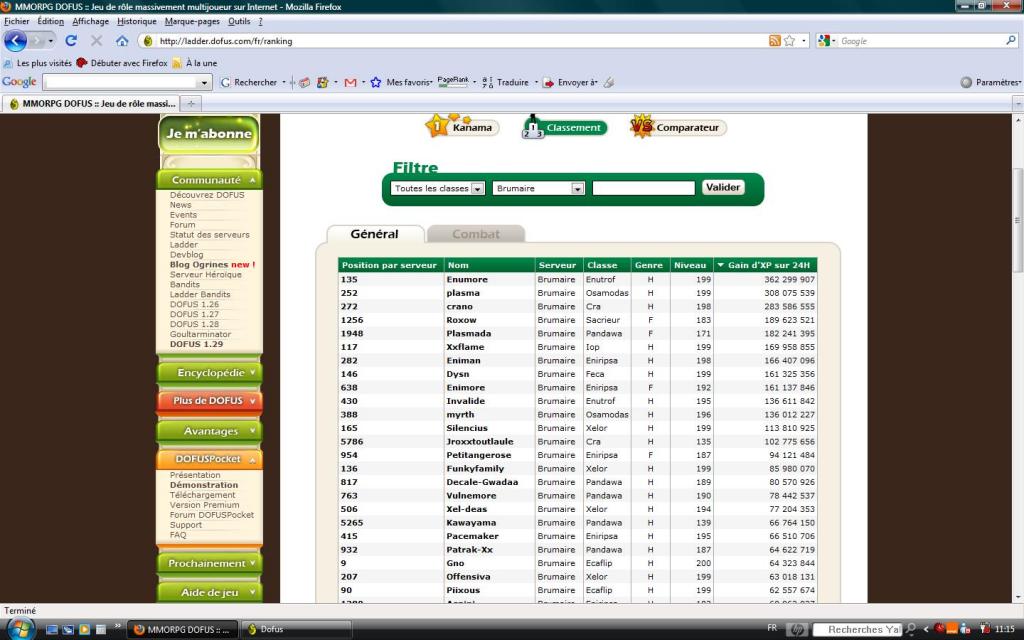Click XP value 362 299 907
This screenshot has height=640, width=1024.
point(790,280)
